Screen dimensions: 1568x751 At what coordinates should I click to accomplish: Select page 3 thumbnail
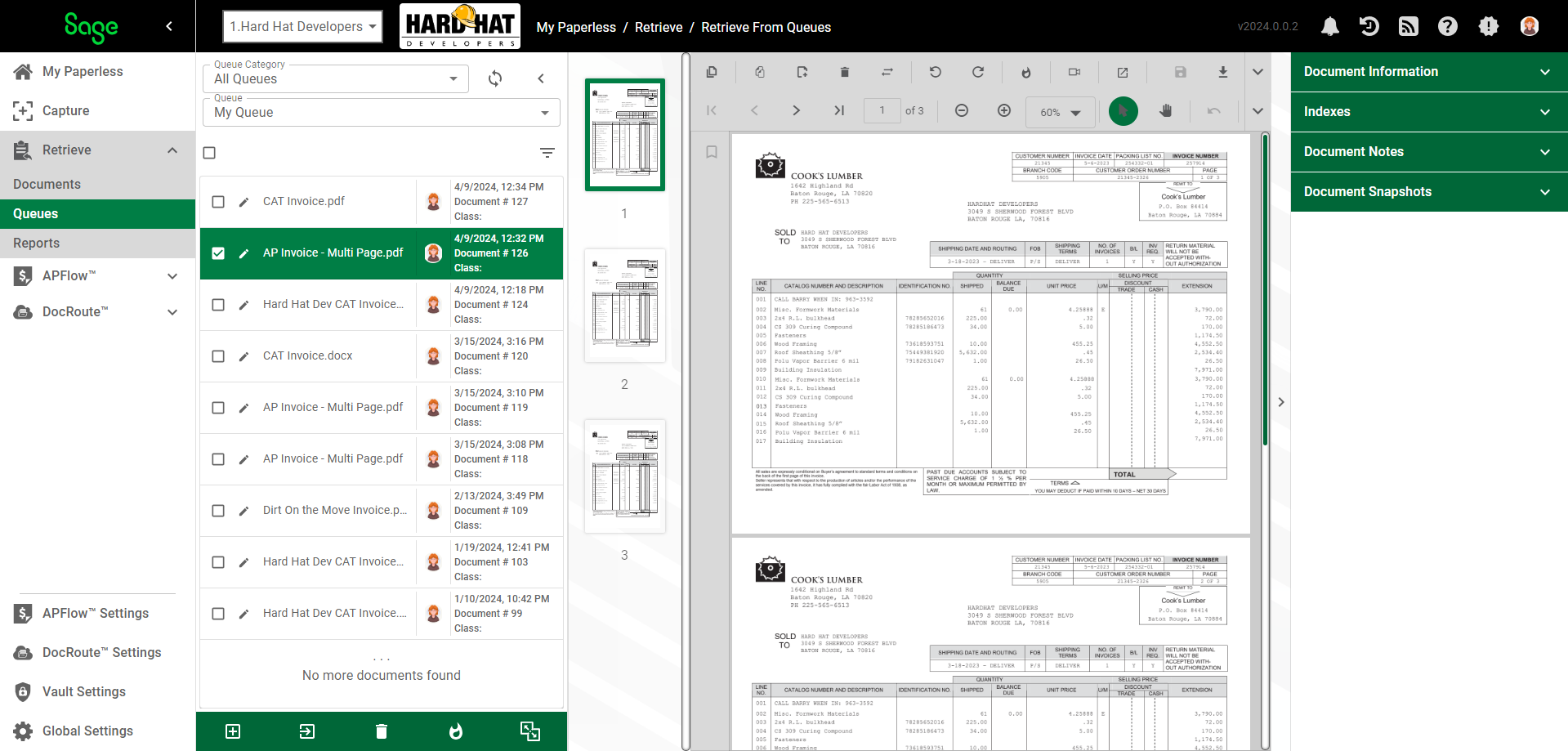click(625, 476)
